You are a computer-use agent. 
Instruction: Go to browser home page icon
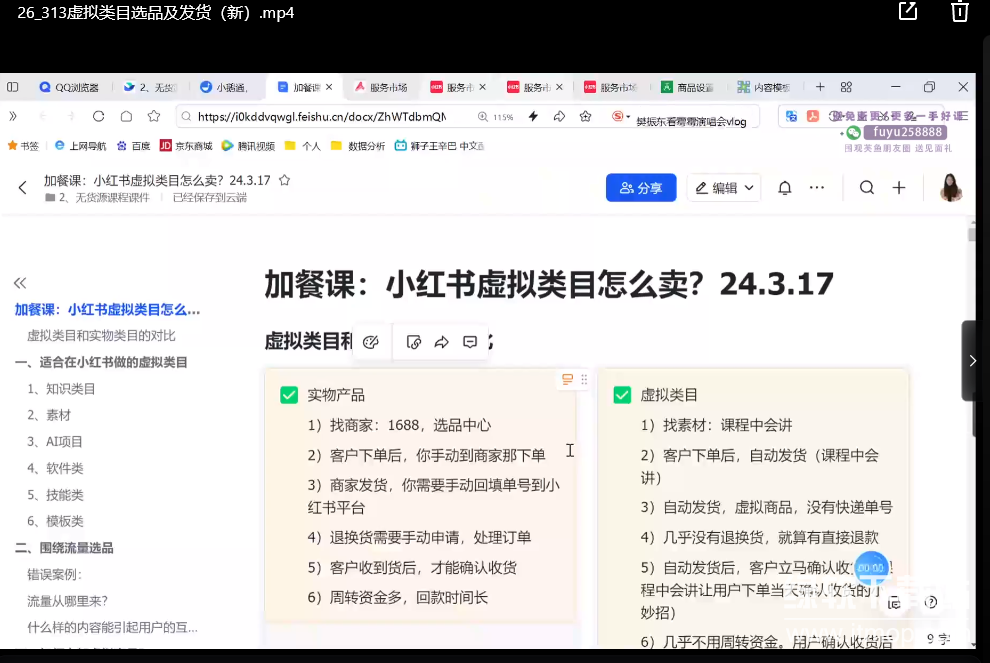coord(126,116)
